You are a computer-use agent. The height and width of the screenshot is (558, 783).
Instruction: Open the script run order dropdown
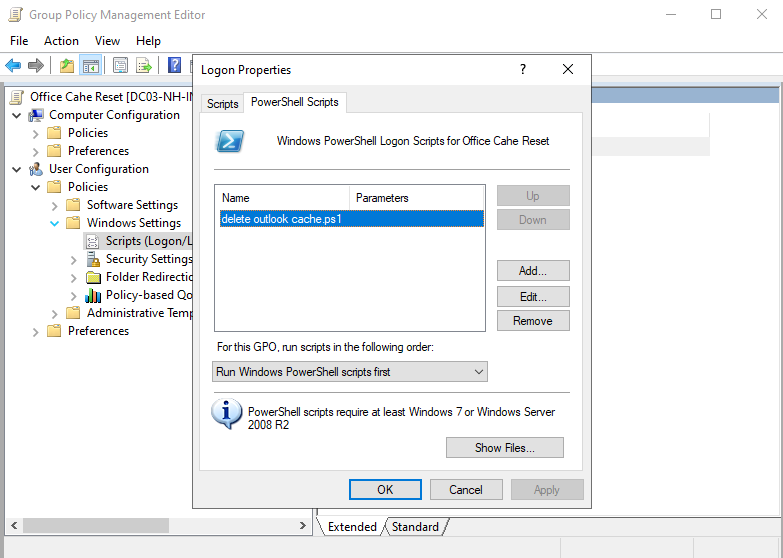tap(350, 372)
